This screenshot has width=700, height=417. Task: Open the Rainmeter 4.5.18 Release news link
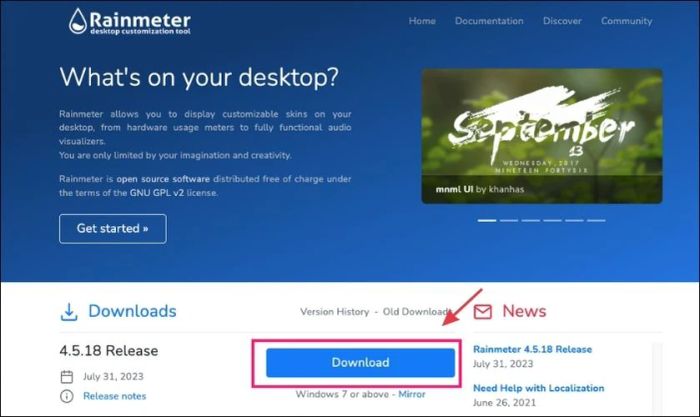point(532,349)
